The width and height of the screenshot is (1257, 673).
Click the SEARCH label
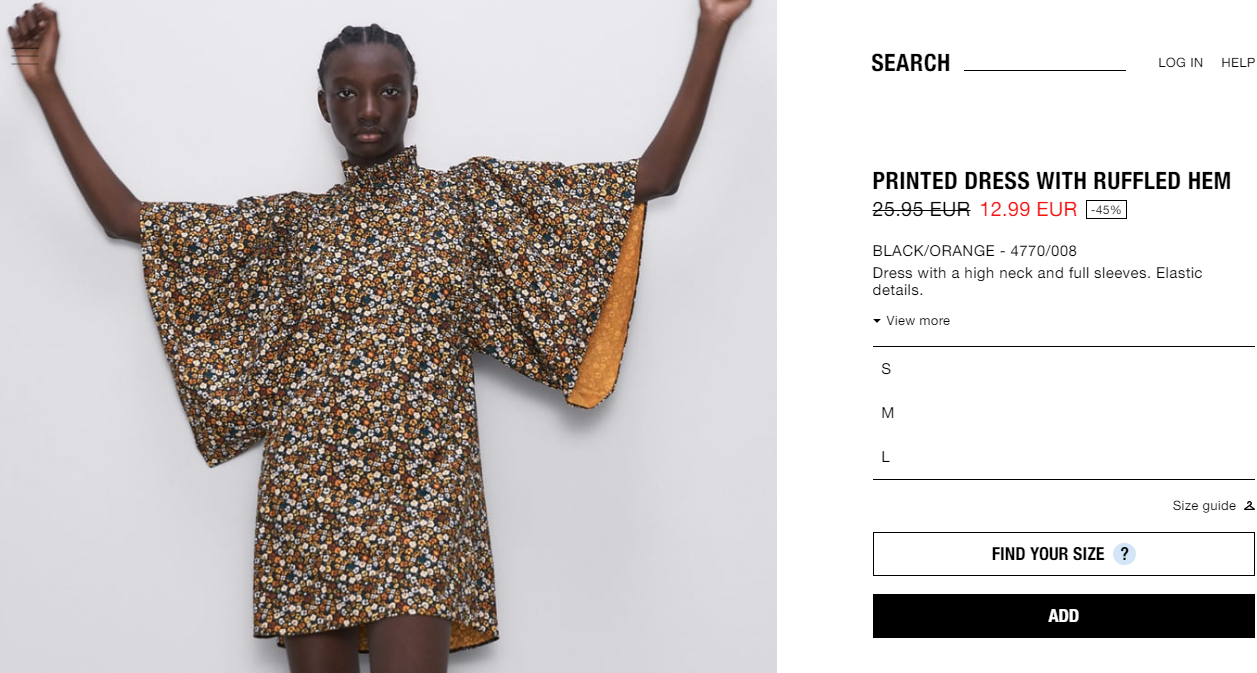pos(910,63)
